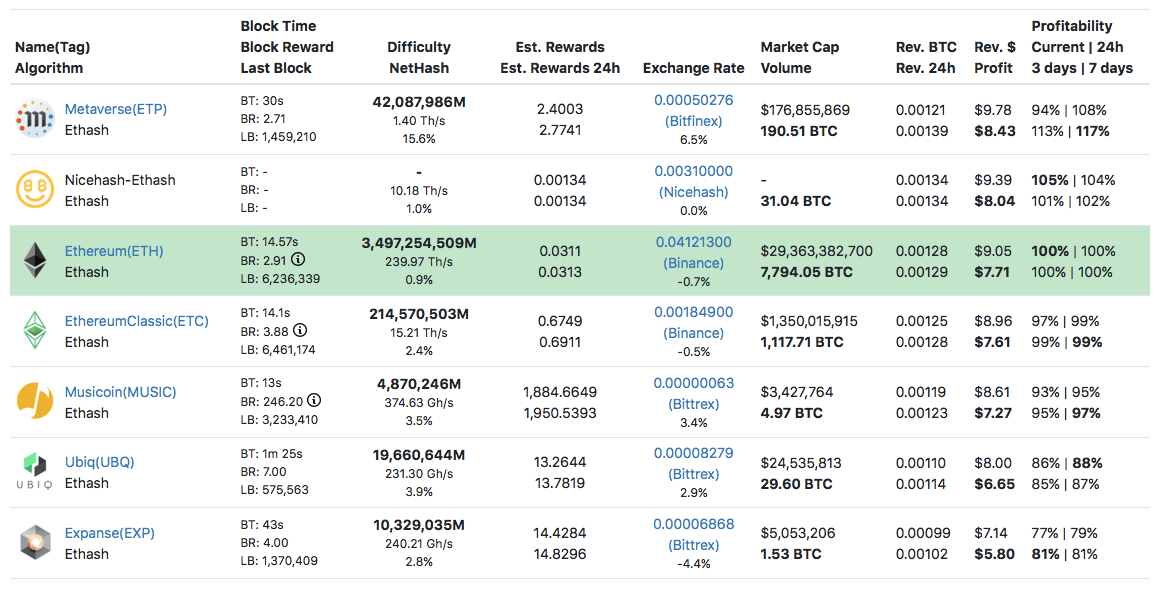Image resolution: width=1160 pixels, height=589 pixels.
Task: Click Expanse Bittrex exchange rate 0.00006868
Action: coord(693,524)
